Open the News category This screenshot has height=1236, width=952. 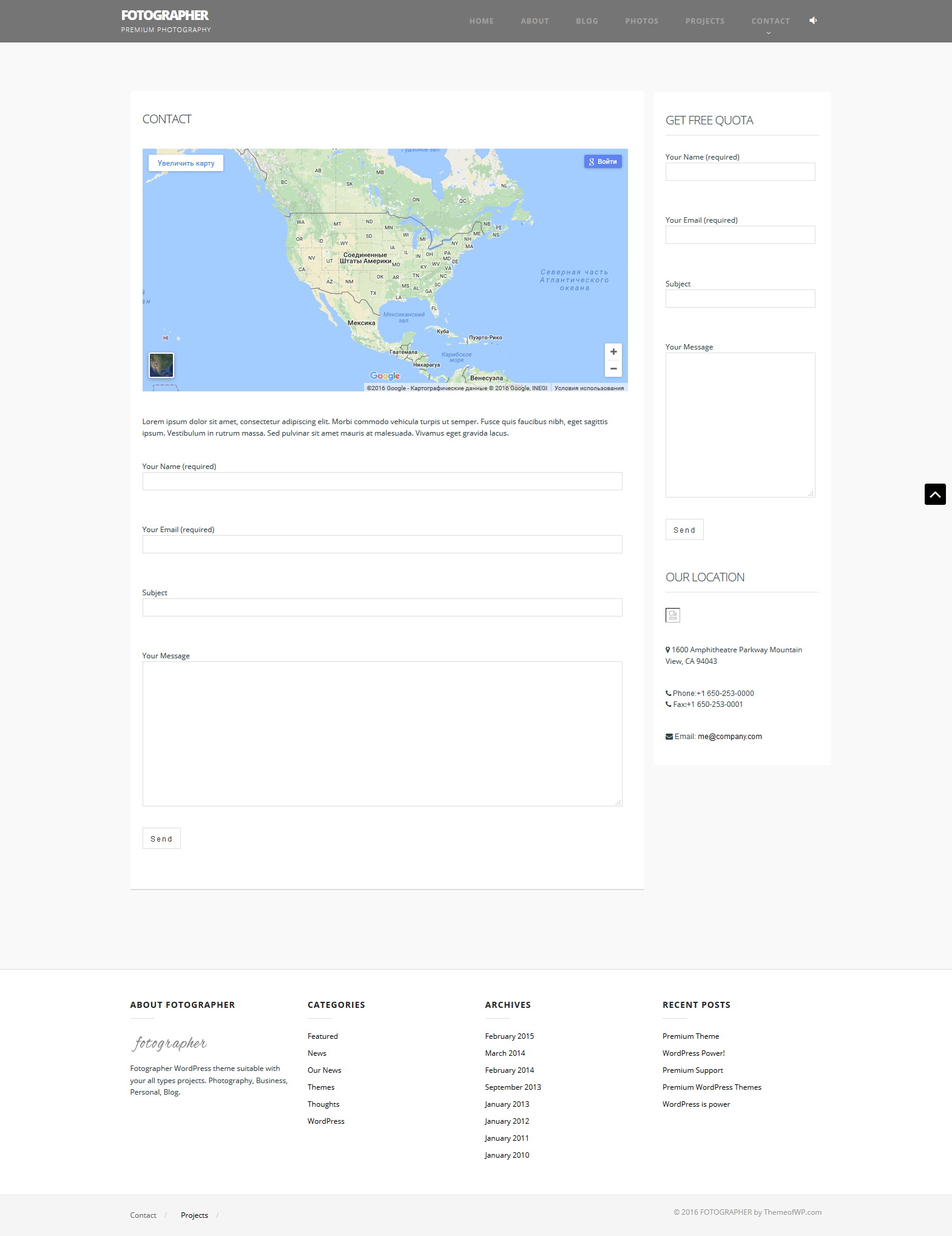click(317, 1053)
